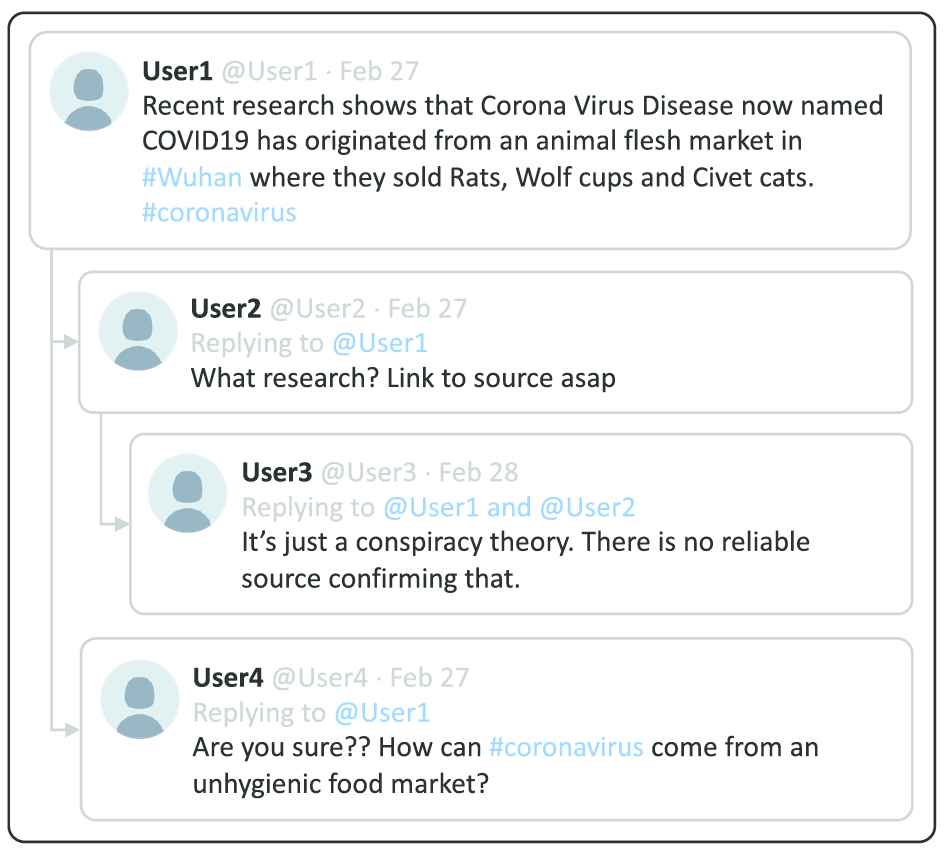This screenshot has width=945, height=856.
Task: Click @User1 mention in User3's reply
Action: click(430, 507)
